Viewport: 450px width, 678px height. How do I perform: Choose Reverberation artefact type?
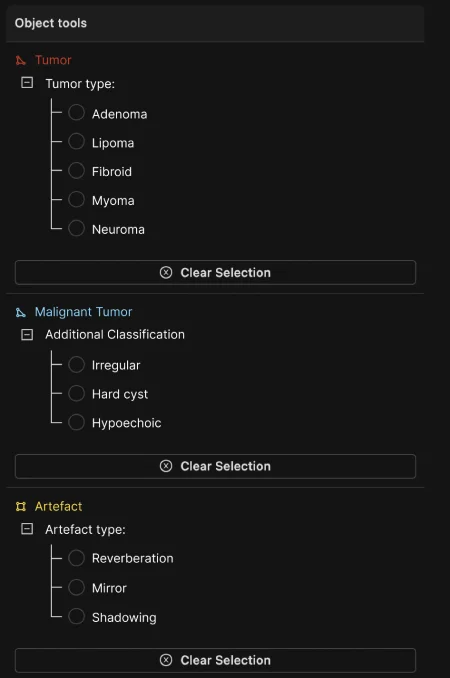[x=77, y=558]
